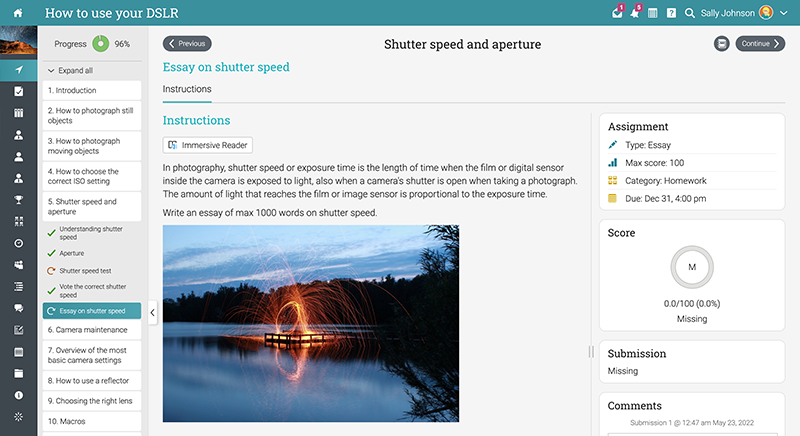
Task: Open the checkmark assignments sidebar icon
Action: [18, 91]
